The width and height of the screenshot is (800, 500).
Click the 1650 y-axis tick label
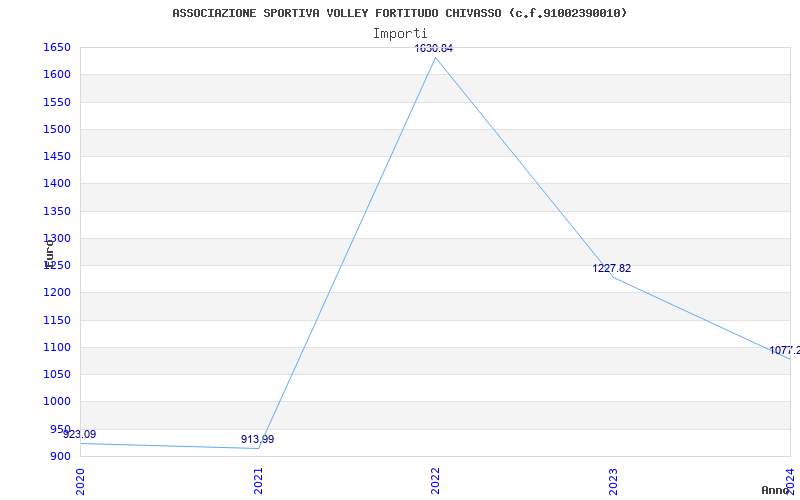click(x=57, y=48)
